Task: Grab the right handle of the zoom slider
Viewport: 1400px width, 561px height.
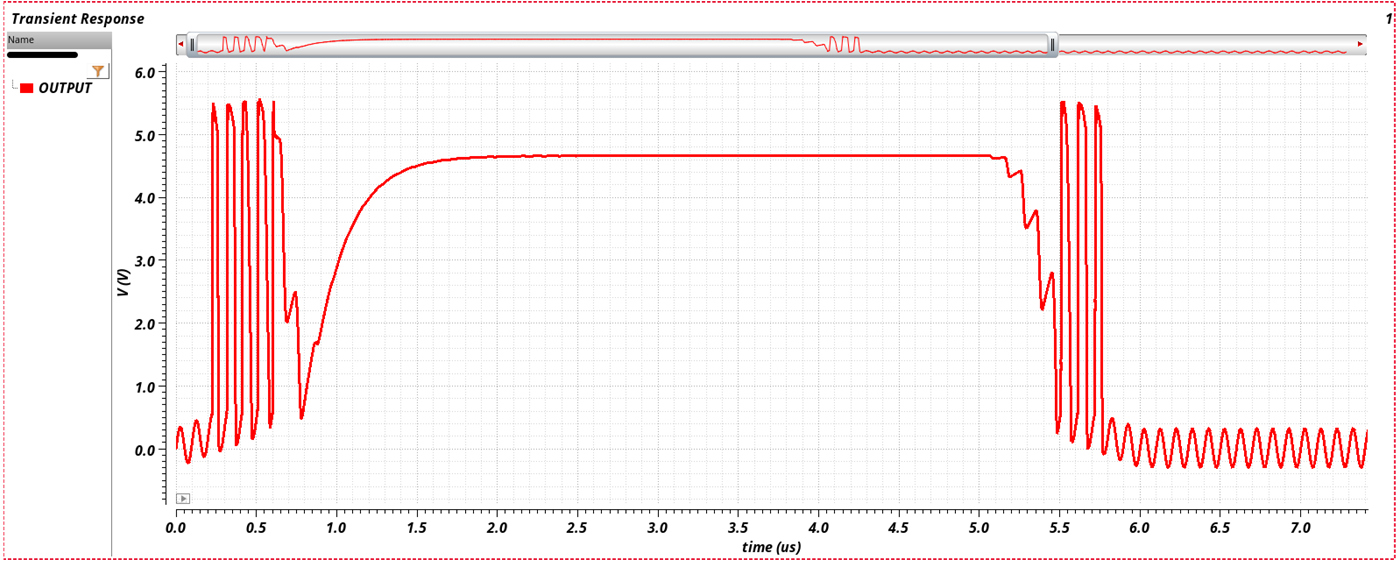Action: coord(1053,44)
